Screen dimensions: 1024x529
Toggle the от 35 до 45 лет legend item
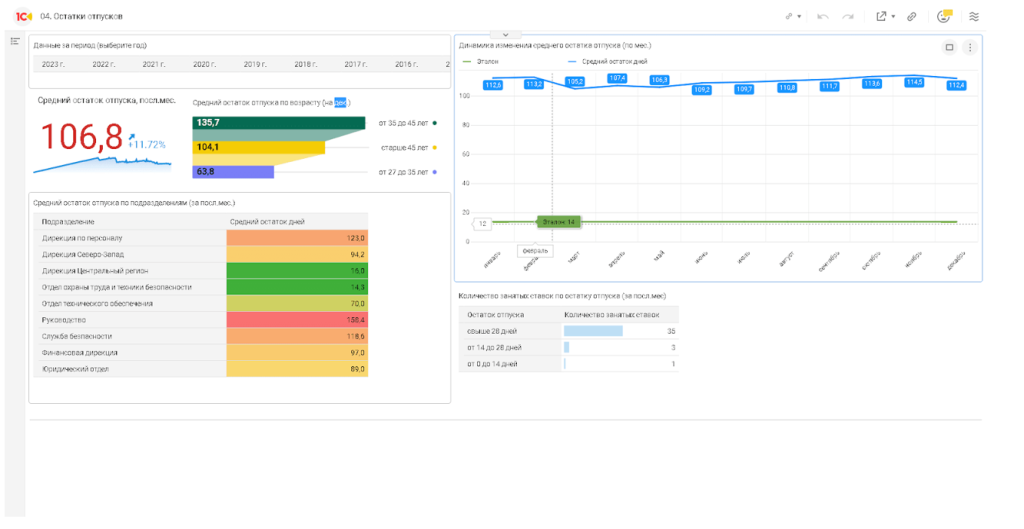pyautogui.click(x=408, y=123)
